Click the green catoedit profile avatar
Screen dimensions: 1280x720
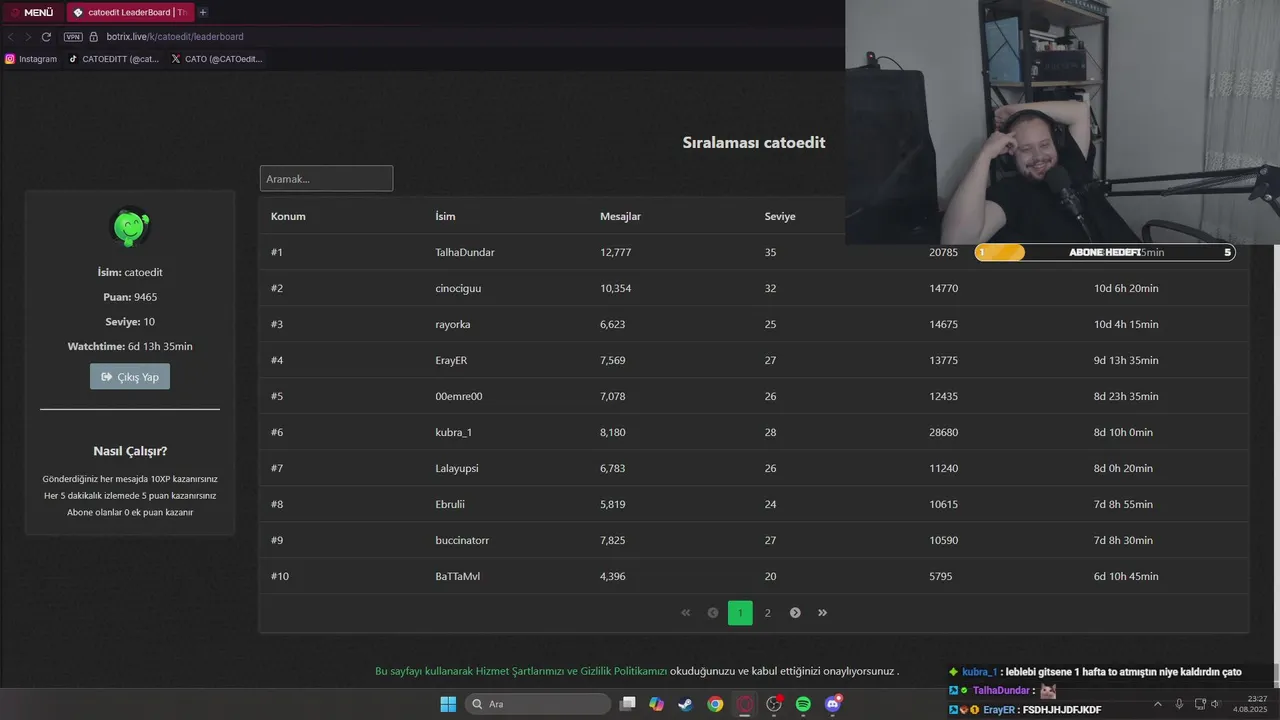(130, 227)
